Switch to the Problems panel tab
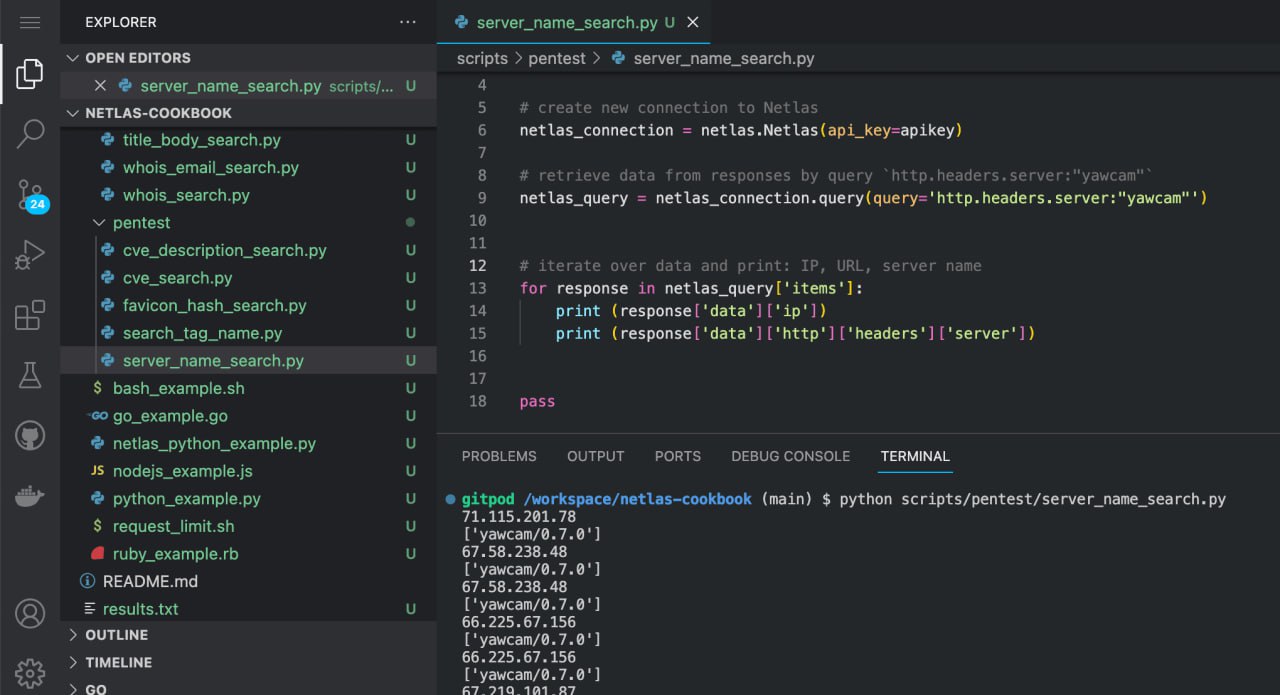Viewport: 1280px width, 695px height. [499, 456]
